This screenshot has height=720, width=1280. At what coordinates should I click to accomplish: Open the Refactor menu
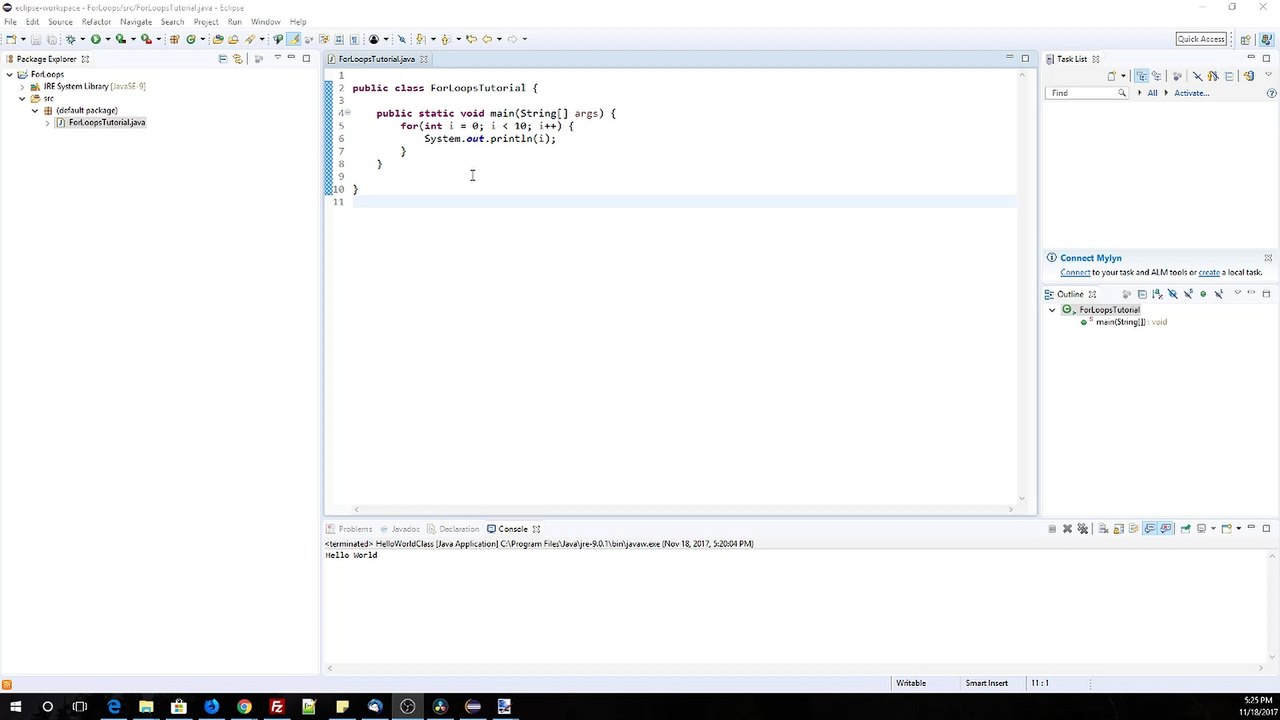click(96, 21)
